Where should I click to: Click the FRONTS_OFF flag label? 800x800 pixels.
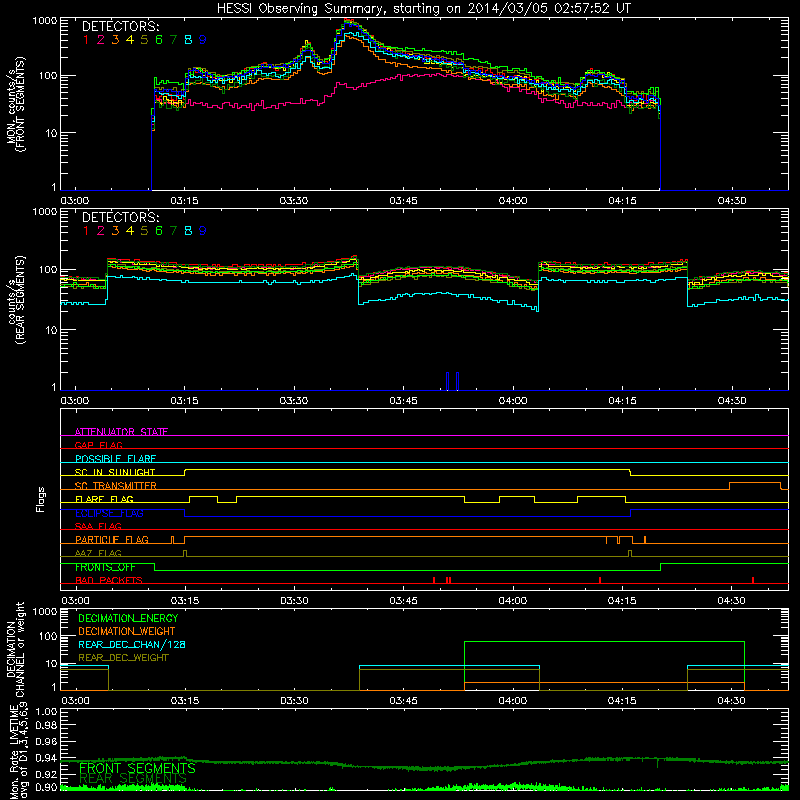click(105, 567)
